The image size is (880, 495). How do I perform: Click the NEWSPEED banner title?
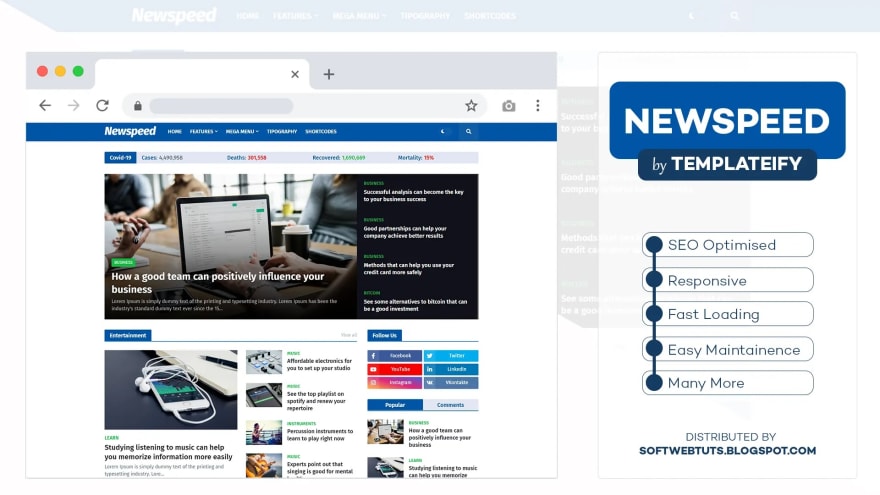pyautogui.click(x=727, y=121)
